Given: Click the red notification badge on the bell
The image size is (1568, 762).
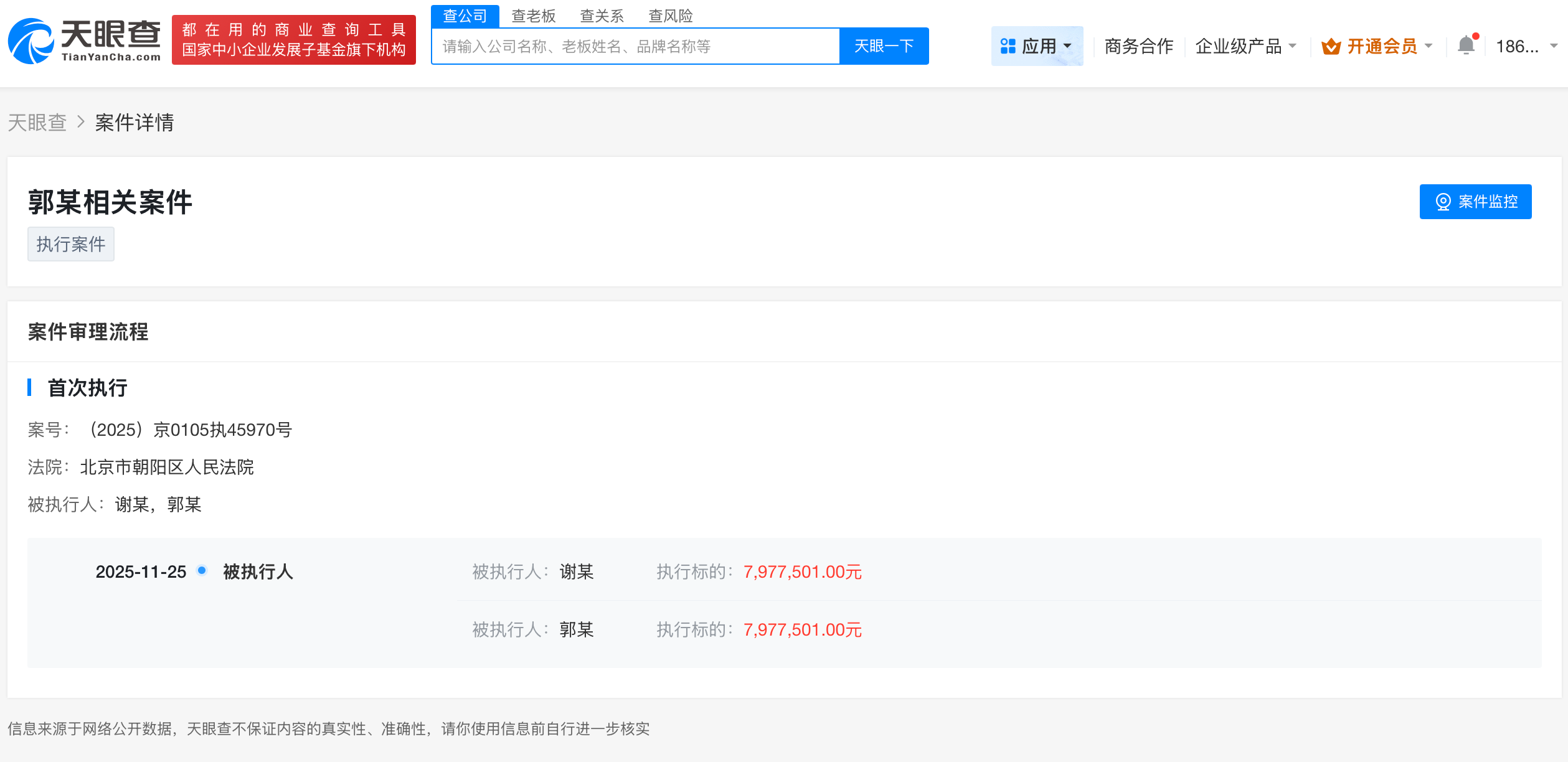Looking at the screenshot, I should point(1475,36).
